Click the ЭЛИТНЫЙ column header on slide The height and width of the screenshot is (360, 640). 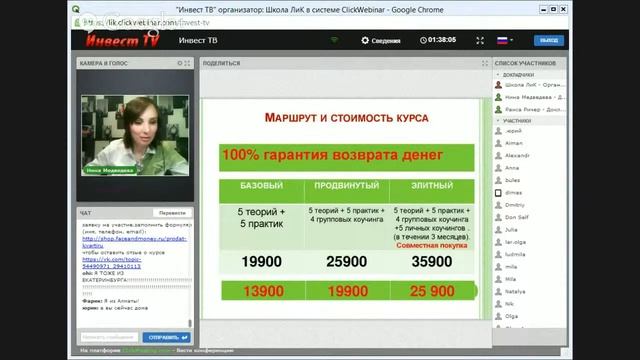(x=432, y=191)
